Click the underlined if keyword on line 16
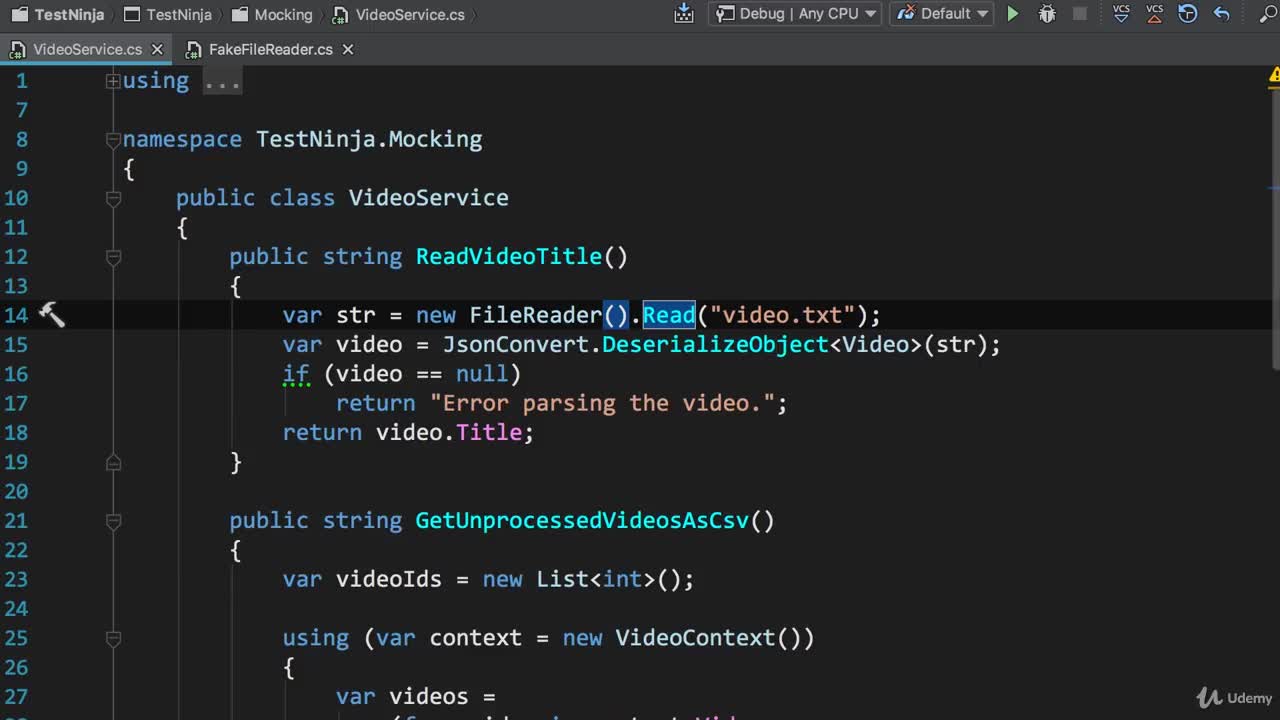The image size is (1280, 720). tap(296, 374)
